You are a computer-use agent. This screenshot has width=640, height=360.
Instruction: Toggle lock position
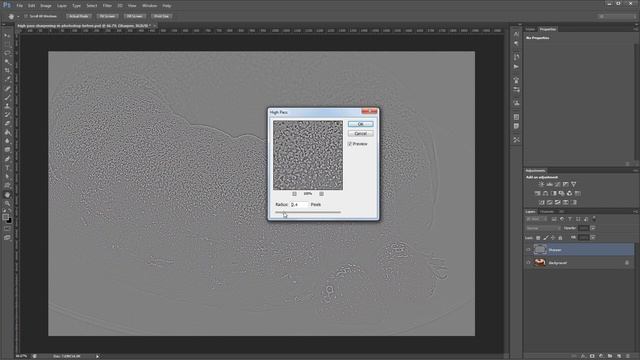pos(553,238)
